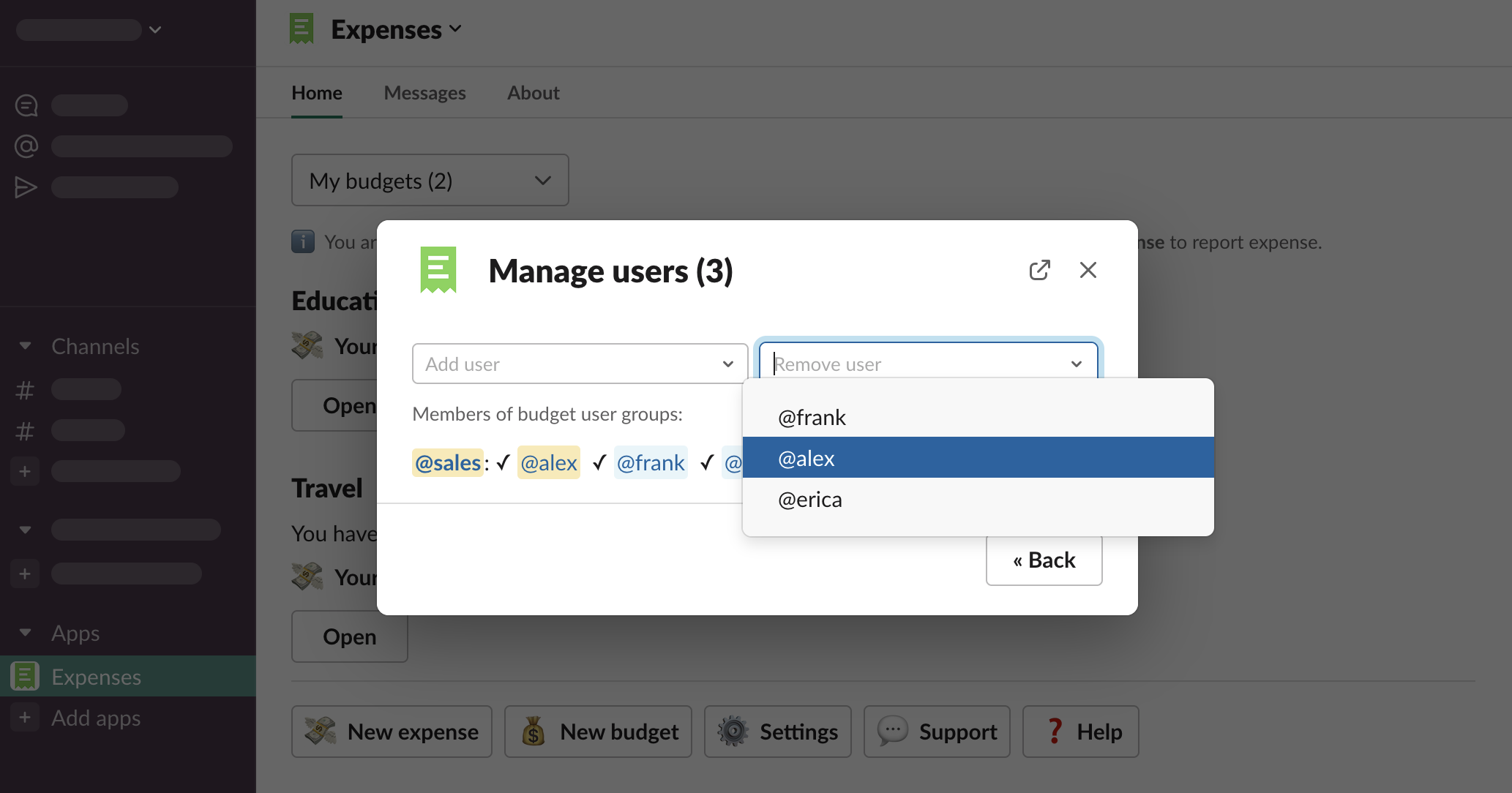Click the threads icon in sidebar

[26, 105]
